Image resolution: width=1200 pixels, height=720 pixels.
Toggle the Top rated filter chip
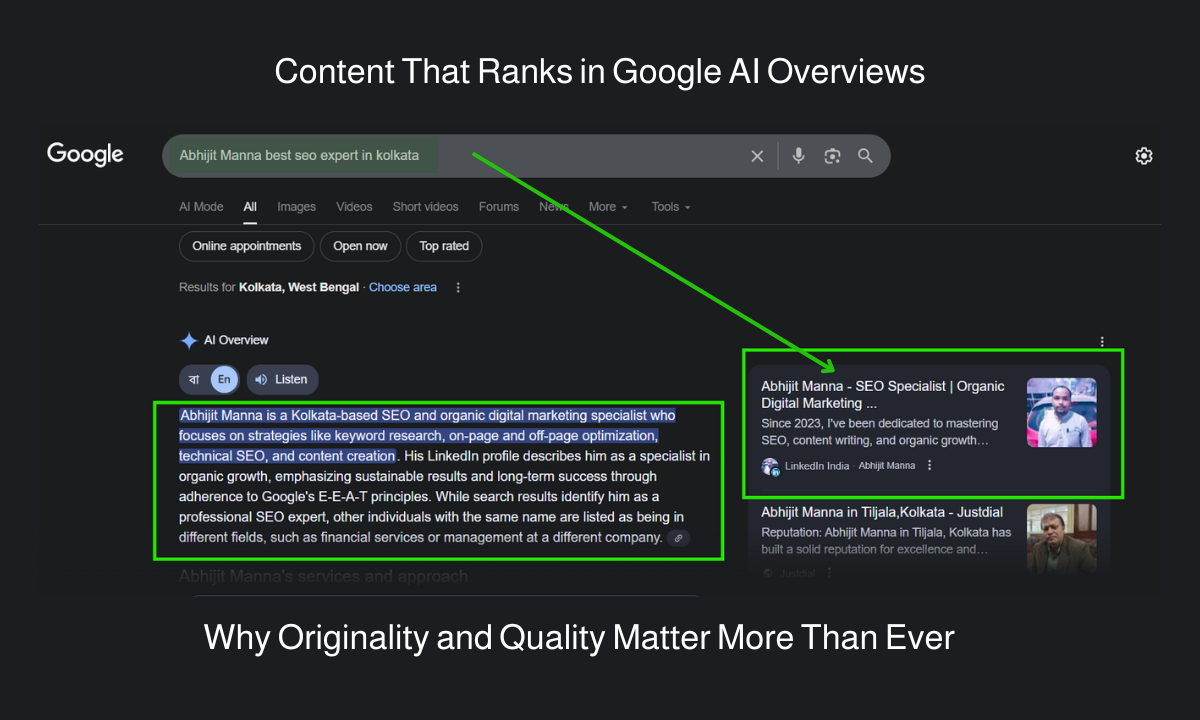click(443, 246)
